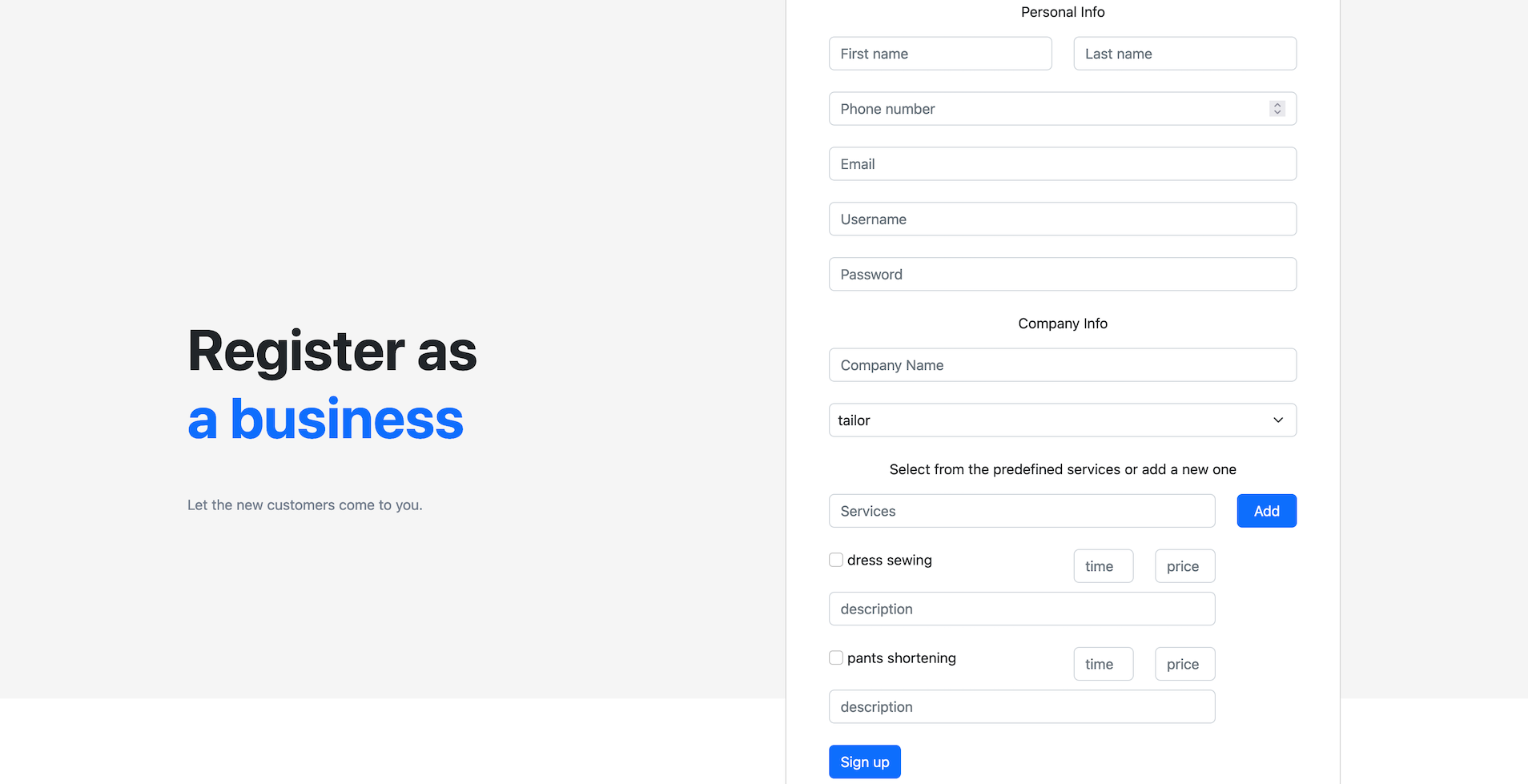Click the Company Name input

point(1062,365)
